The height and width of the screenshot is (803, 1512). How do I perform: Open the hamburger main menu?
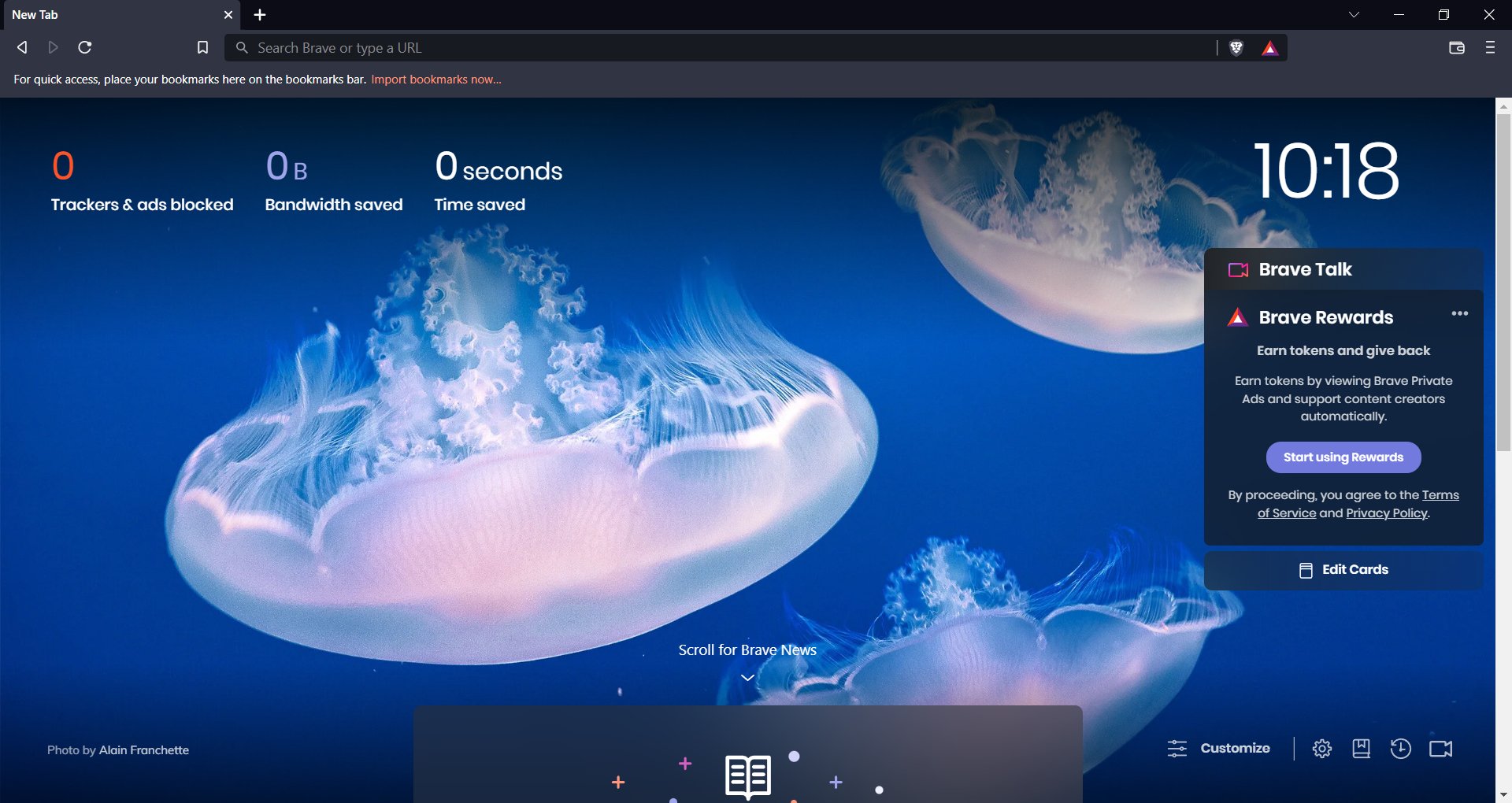tap(1490, 48)
